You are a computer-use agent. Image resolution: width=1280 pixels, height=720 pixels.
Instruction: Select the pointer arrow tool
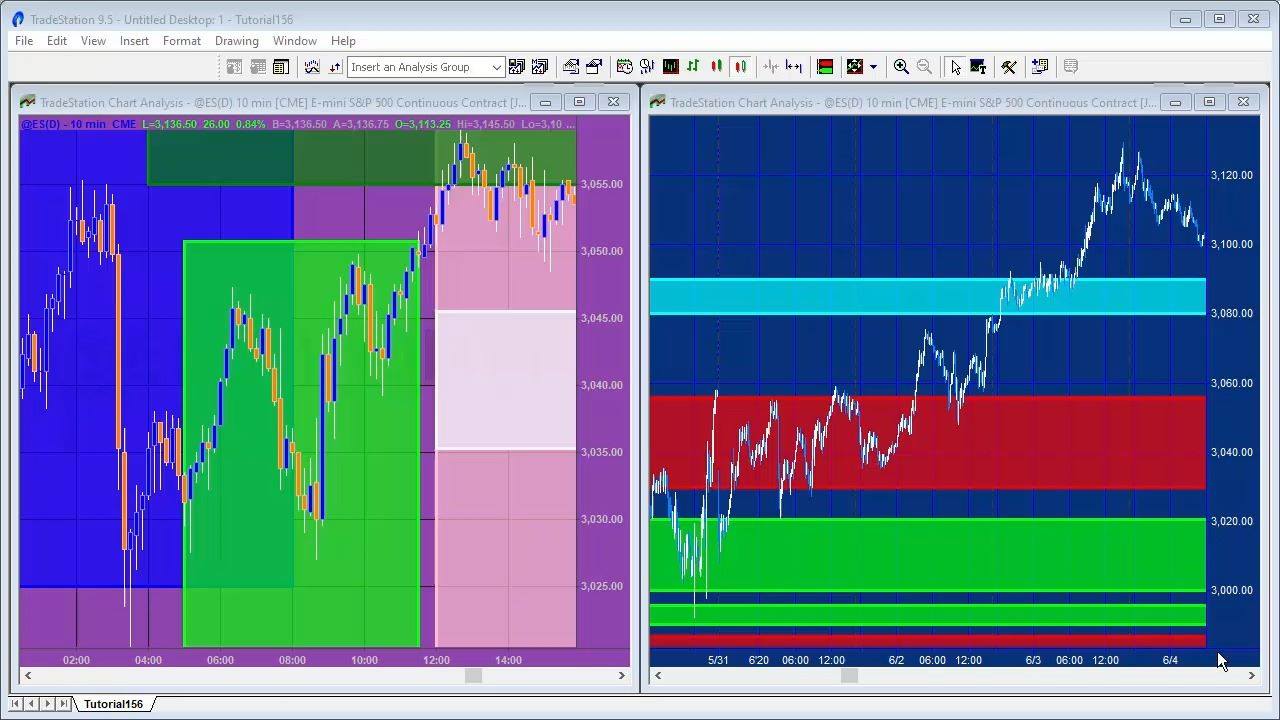click(955, 67)
